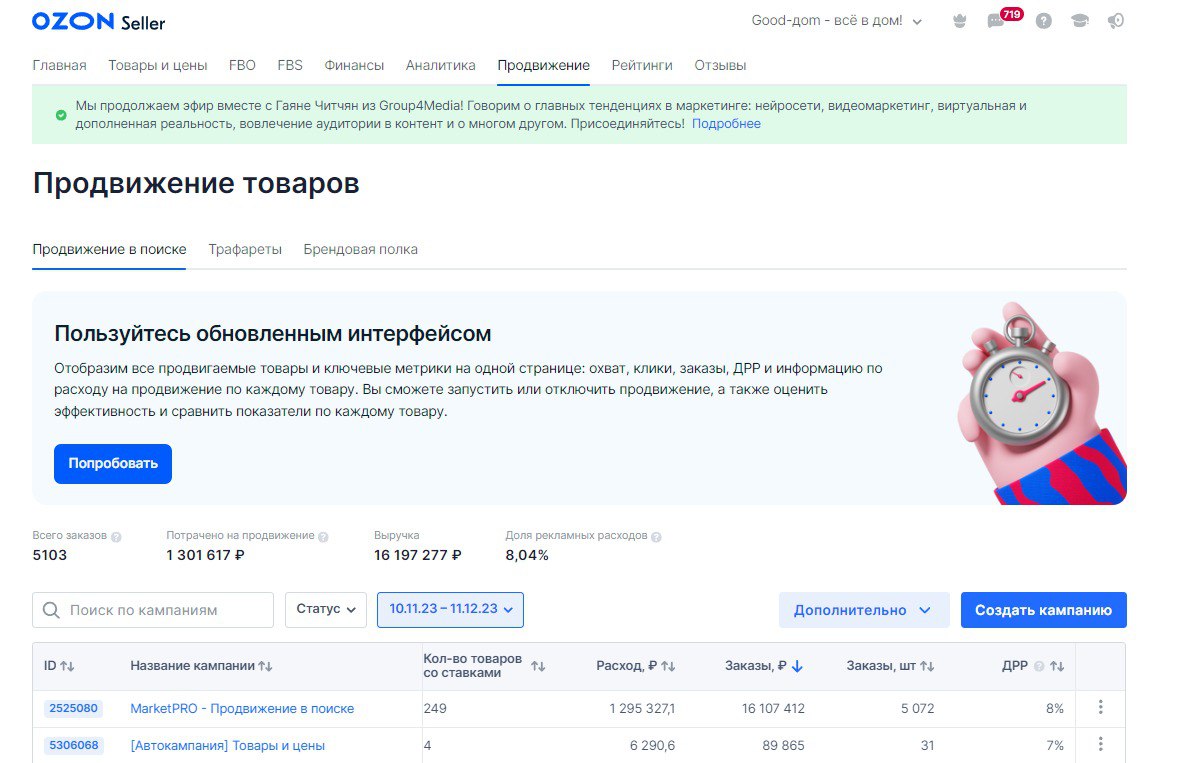
Task: Click expense cell 1 295 327,1
Action: [643, 709]
